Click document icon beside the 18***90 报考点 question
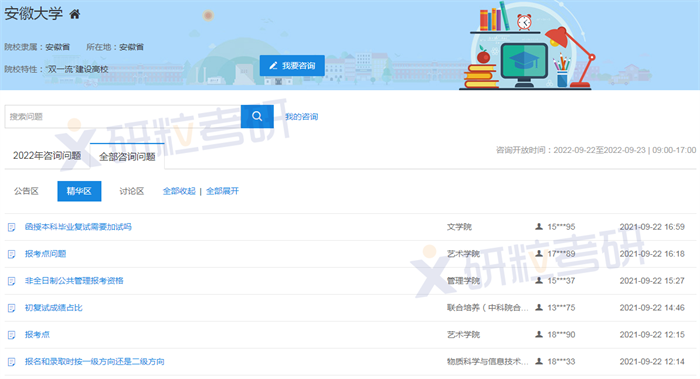This screenshot has height=379, width=700. (12, 335)
